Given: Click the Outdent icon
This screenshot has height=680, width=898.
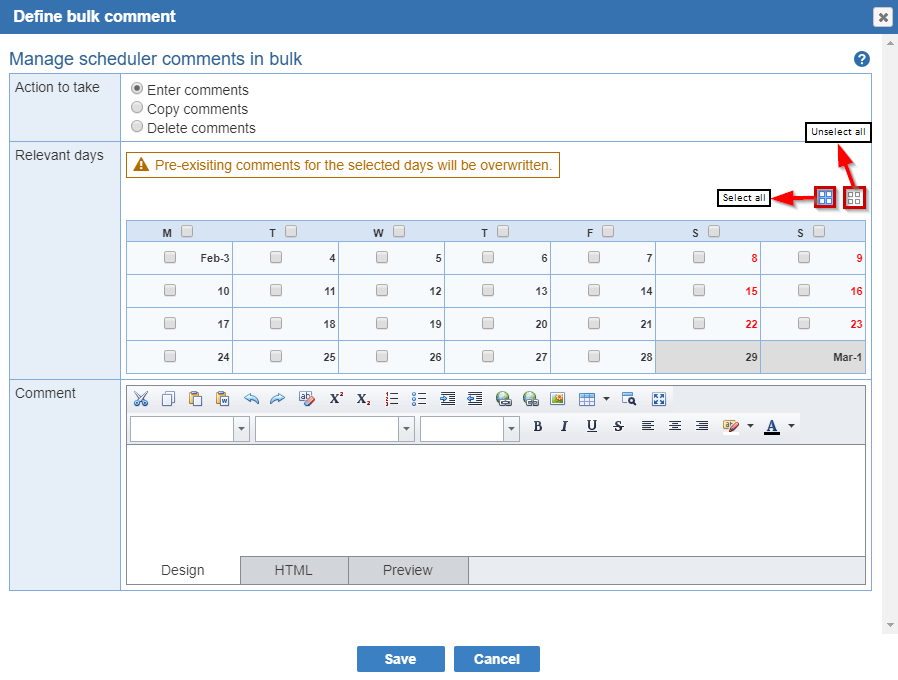Looking at the screenshot, I should [475, 399].
